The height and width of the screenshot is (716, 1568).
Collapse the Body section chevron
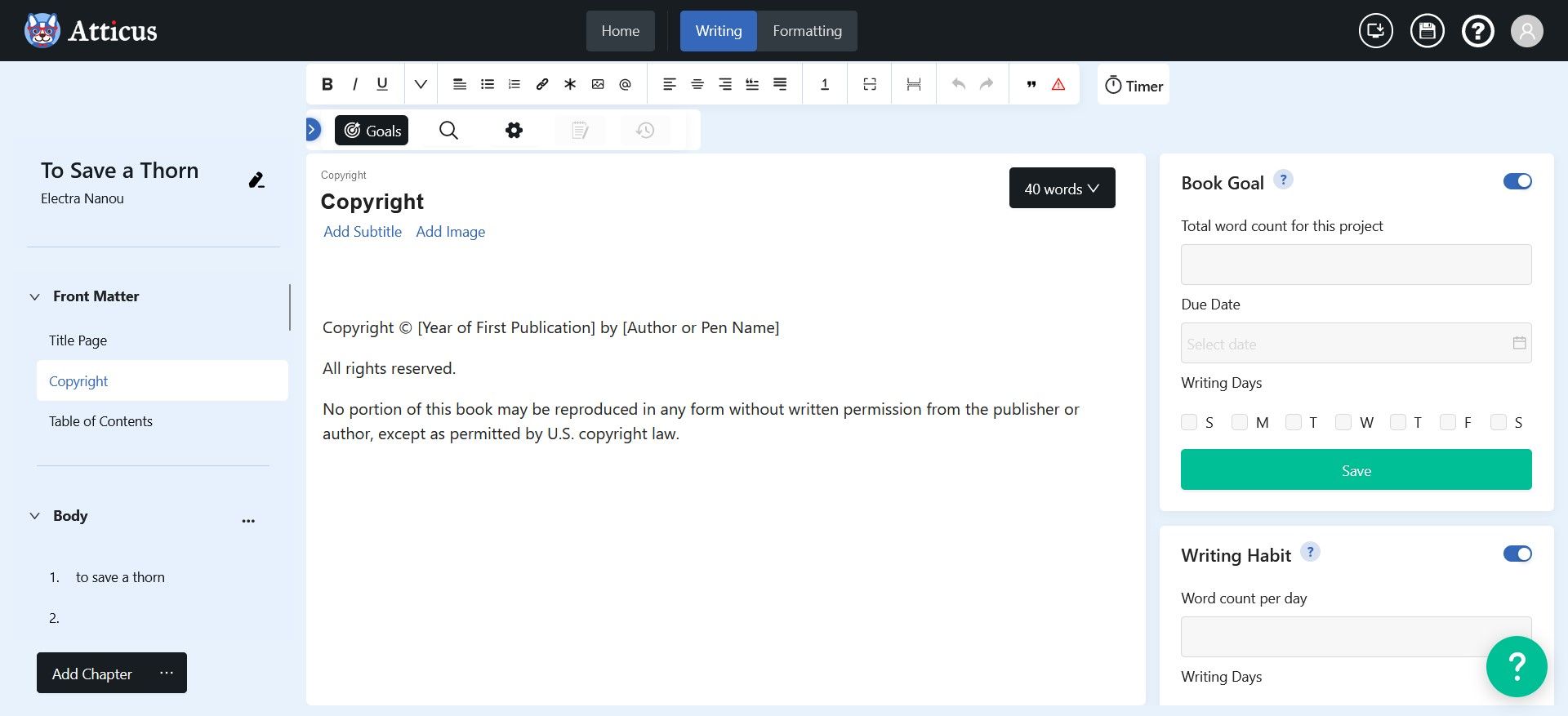(35, 516)
